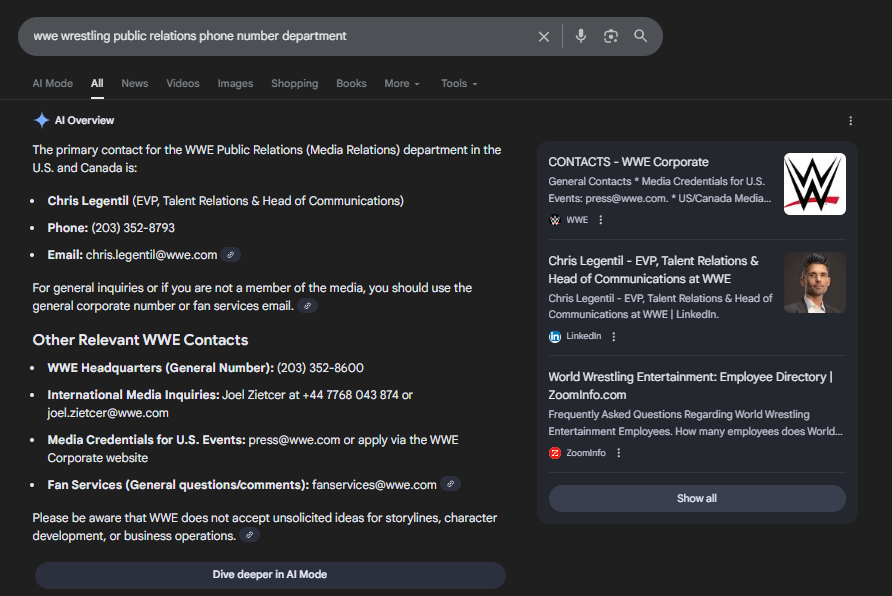Click the magnifying glass search icon
The width and height of the screenshot is (892, 596).
coord(641,36)
